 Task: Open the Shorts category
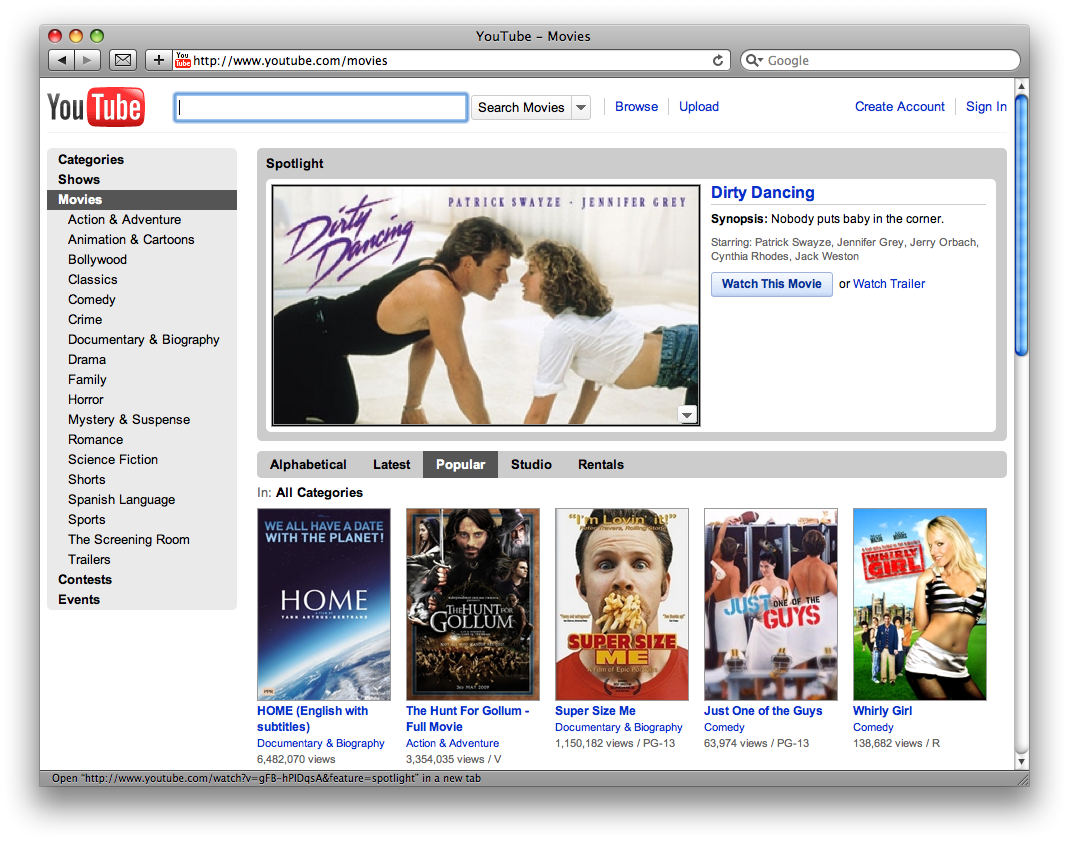(86, 479)
